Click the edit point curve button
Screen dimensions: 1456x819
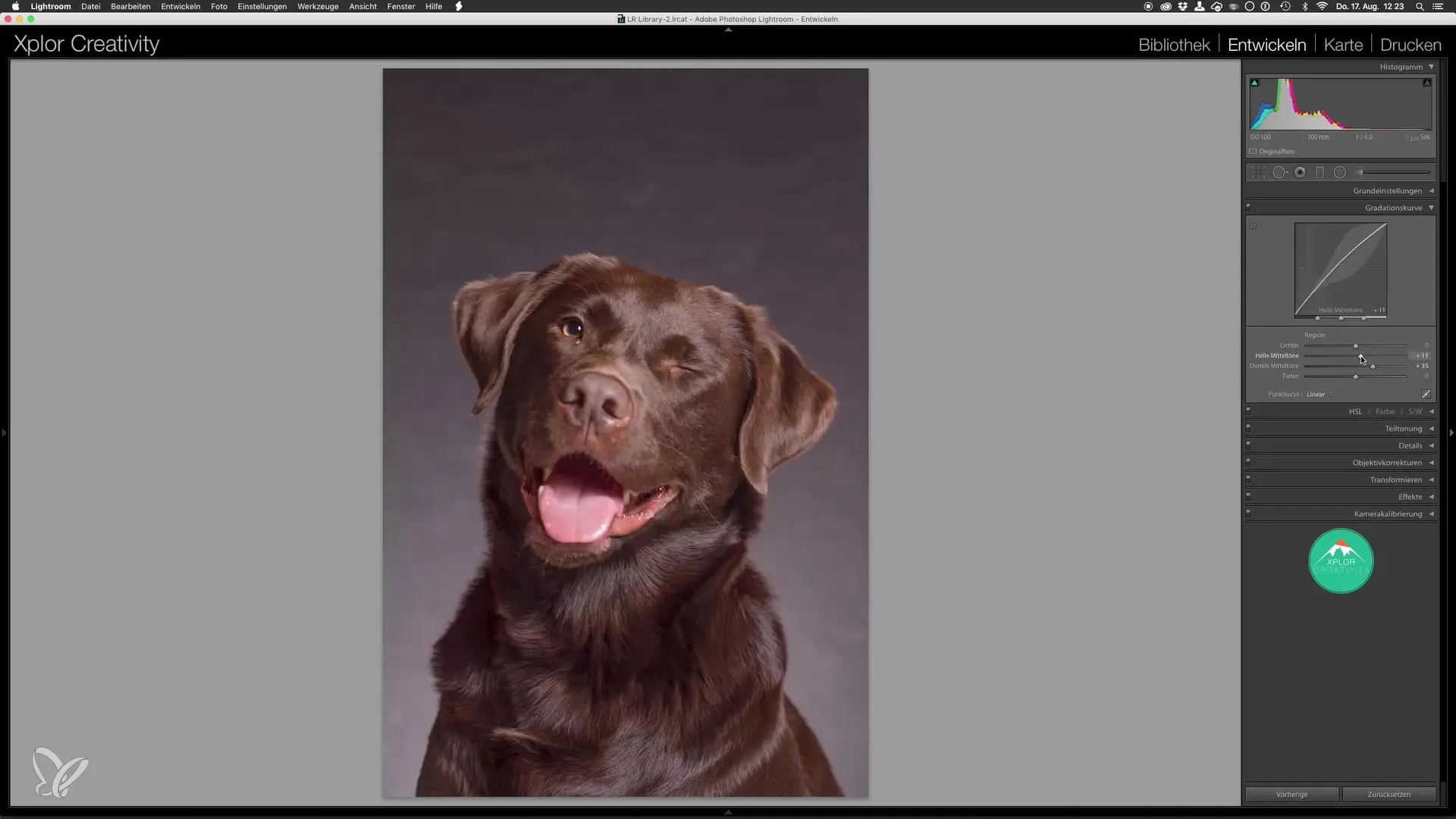pyautogui.click(x=1426, y=394)
